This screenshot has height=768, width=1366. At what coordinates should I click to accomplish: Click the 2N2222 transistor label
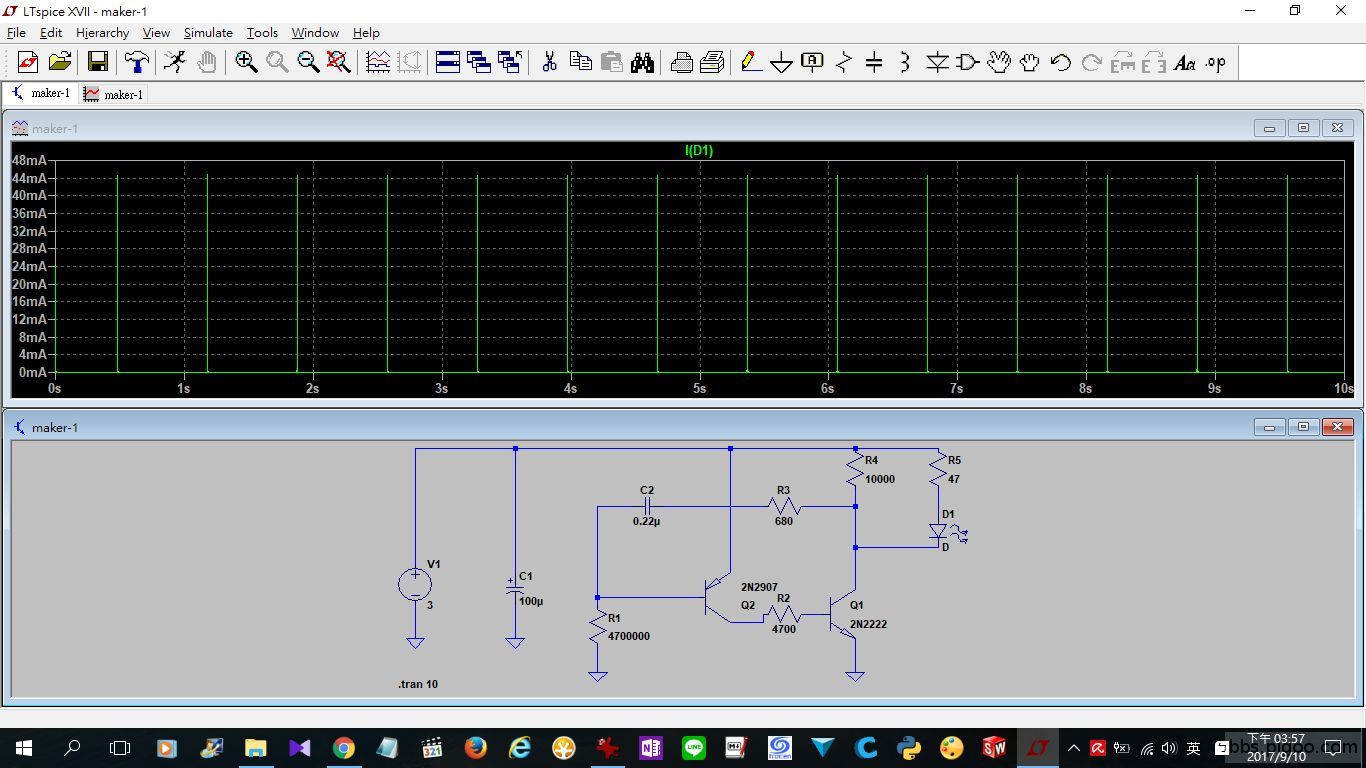[x=868, y=624]
